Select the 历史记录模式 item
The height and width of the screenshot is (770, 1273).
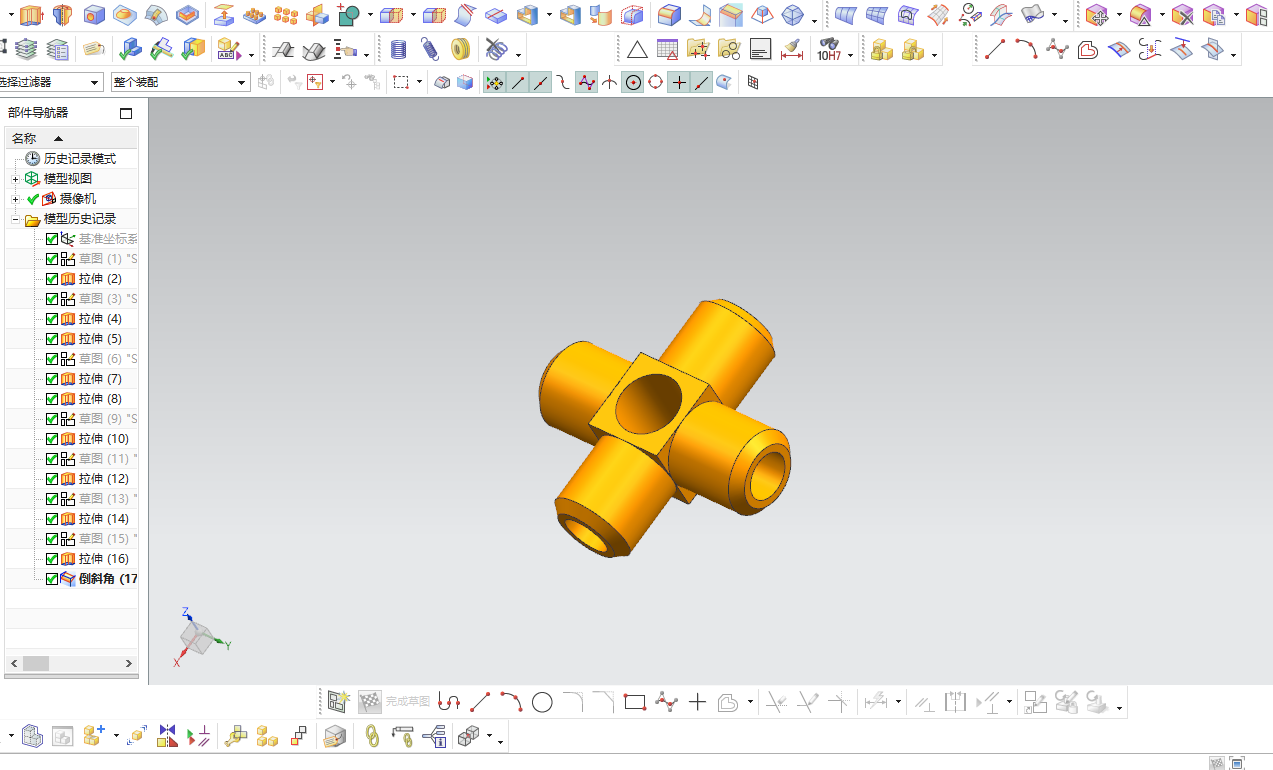click(x=79, y=159)
